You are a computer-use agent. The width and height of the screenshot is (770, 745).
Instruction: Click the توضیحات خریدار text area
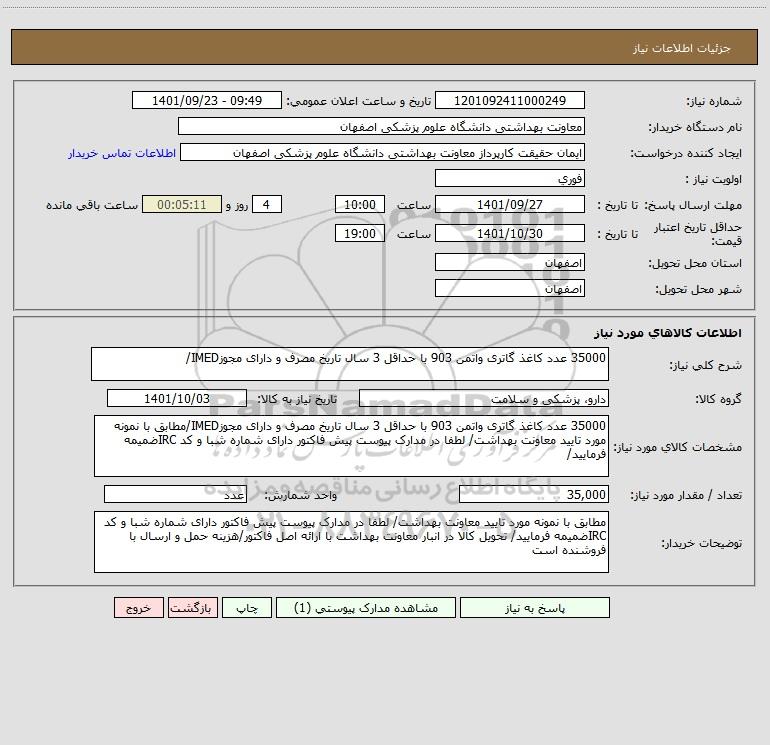coord(351,542)
